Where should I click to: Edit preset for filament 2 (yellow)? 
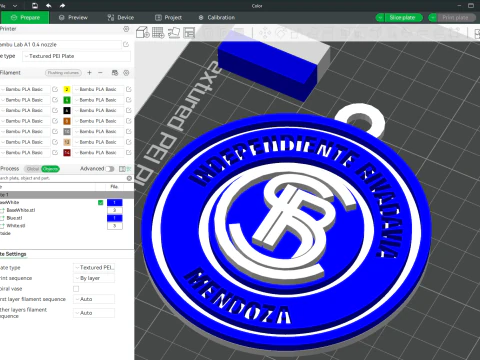tap(129, 89)
